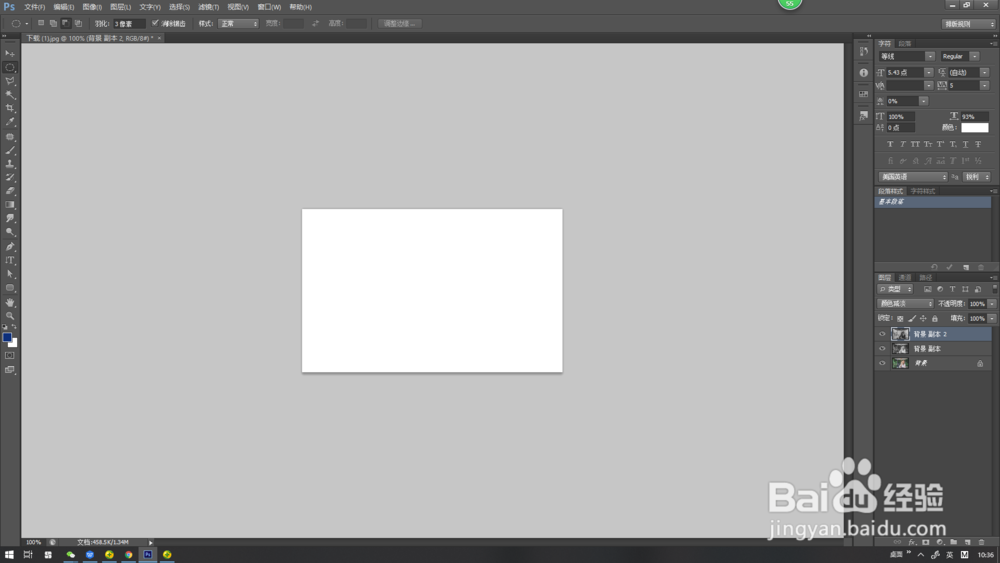Open the 文件(F) menu
Viewport: 1000px width, 563px height.
[34, 7]
